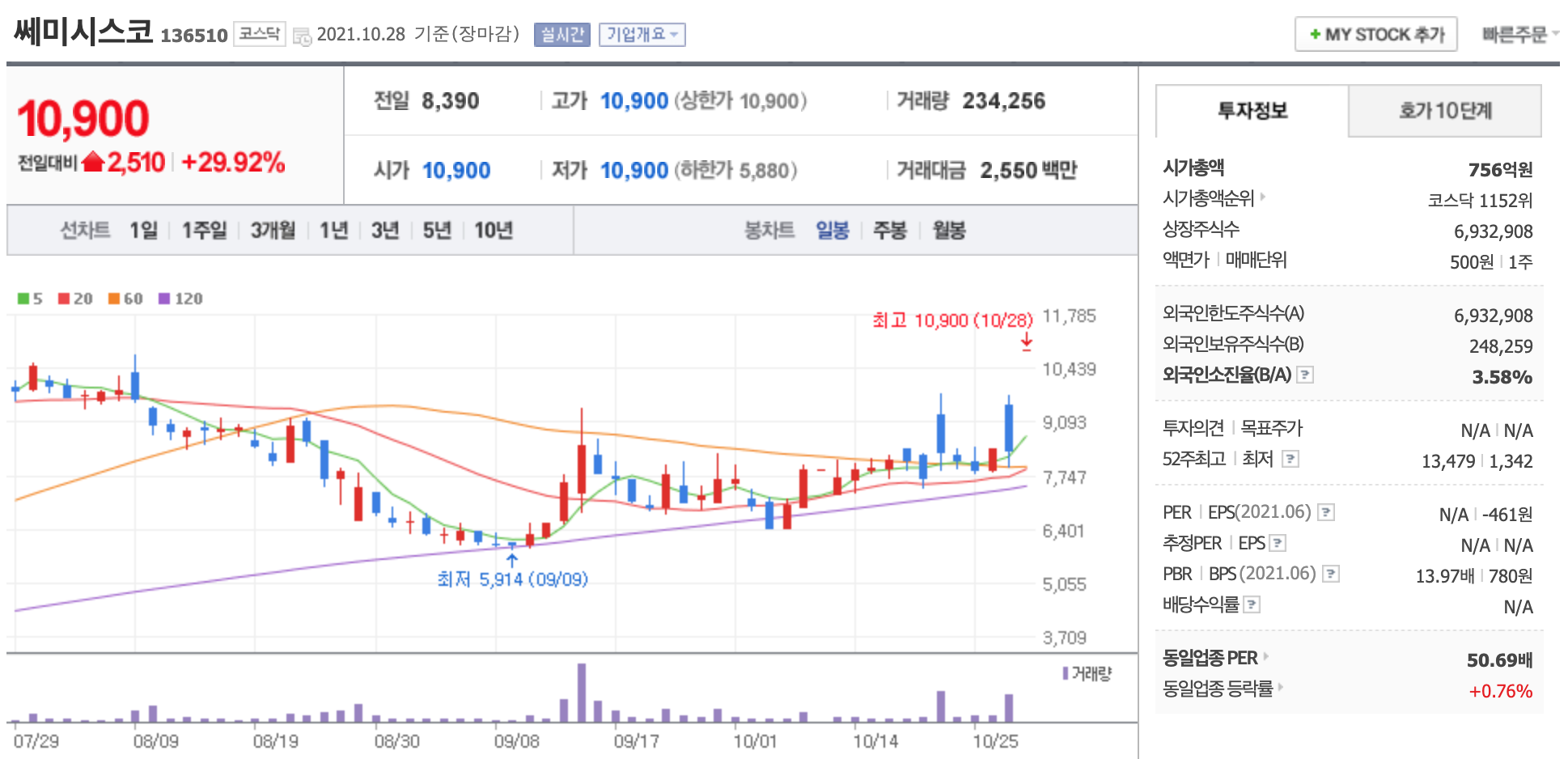Click the red 20-day moving average legend

click(x=75, y=299)
